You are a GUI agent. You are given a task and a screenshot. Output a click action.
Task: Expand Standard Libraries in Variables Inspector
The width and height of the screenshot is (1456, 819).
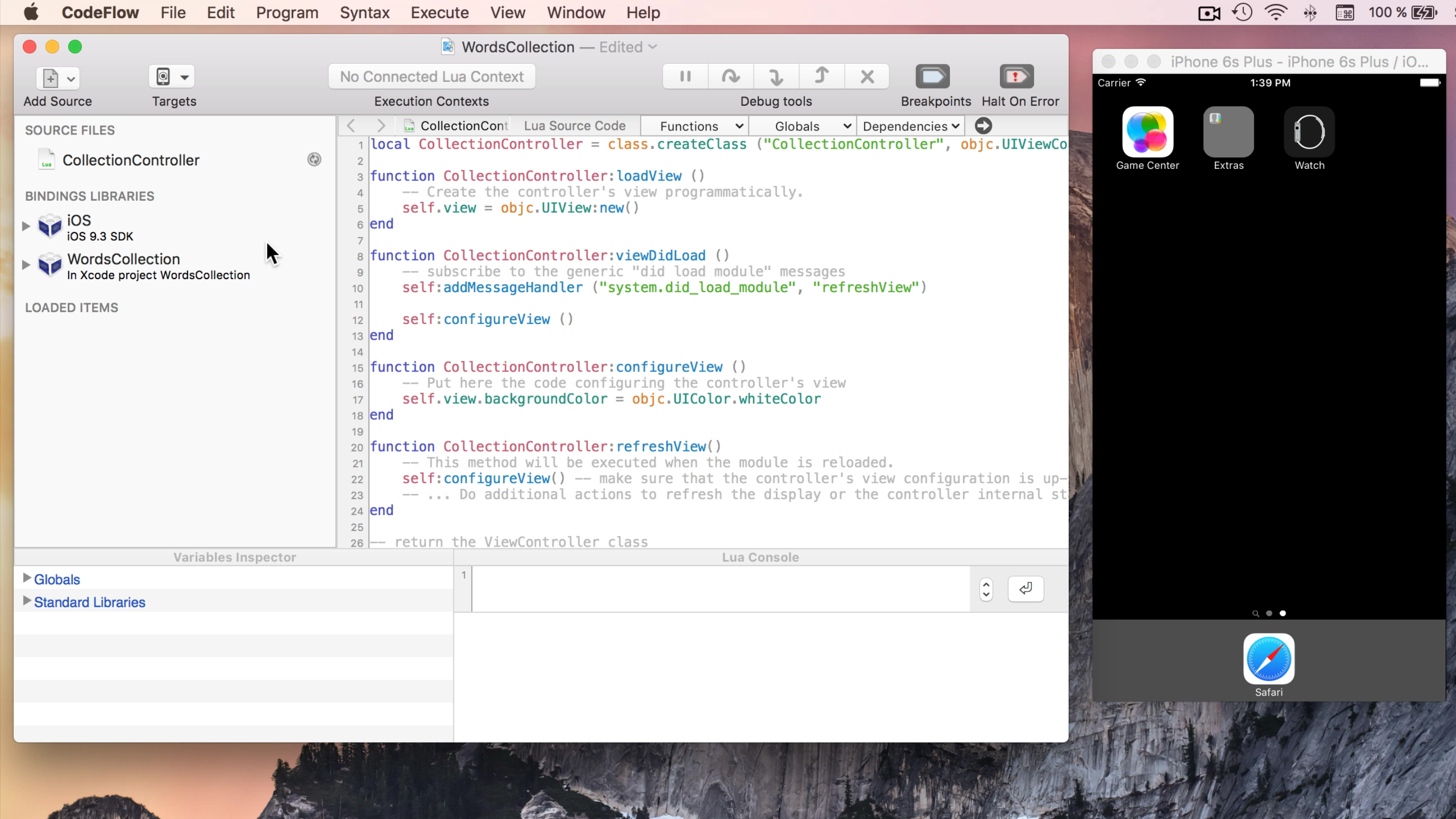coord(27,600)
